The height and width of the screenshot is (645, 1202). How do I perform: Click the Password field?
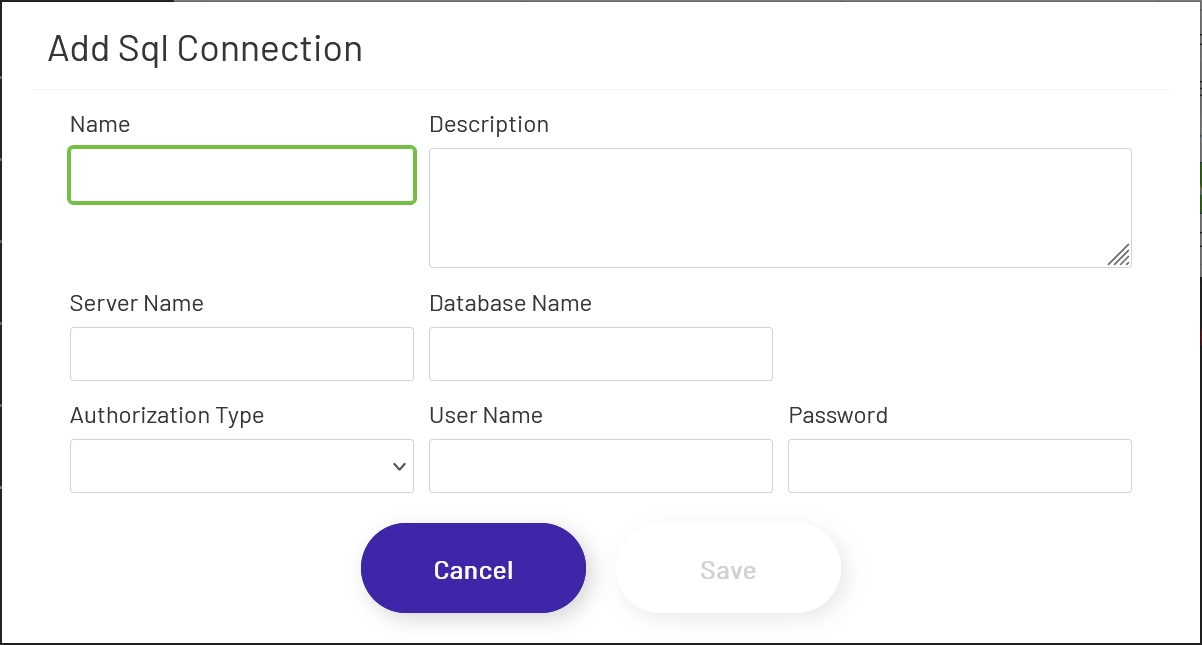(959, 465)
